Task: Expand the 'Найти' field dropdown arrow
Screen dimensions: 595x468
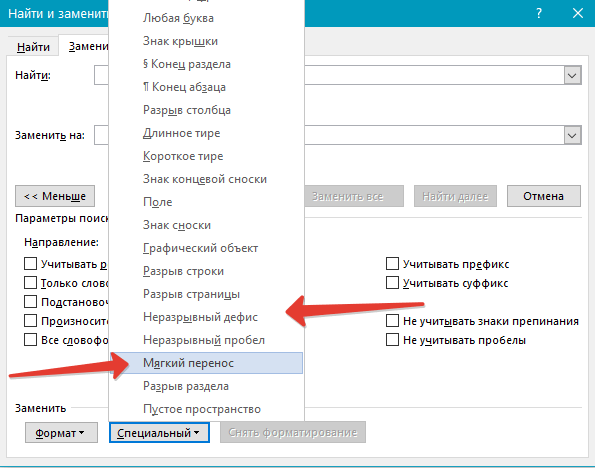Action: [x=572, y=75]
